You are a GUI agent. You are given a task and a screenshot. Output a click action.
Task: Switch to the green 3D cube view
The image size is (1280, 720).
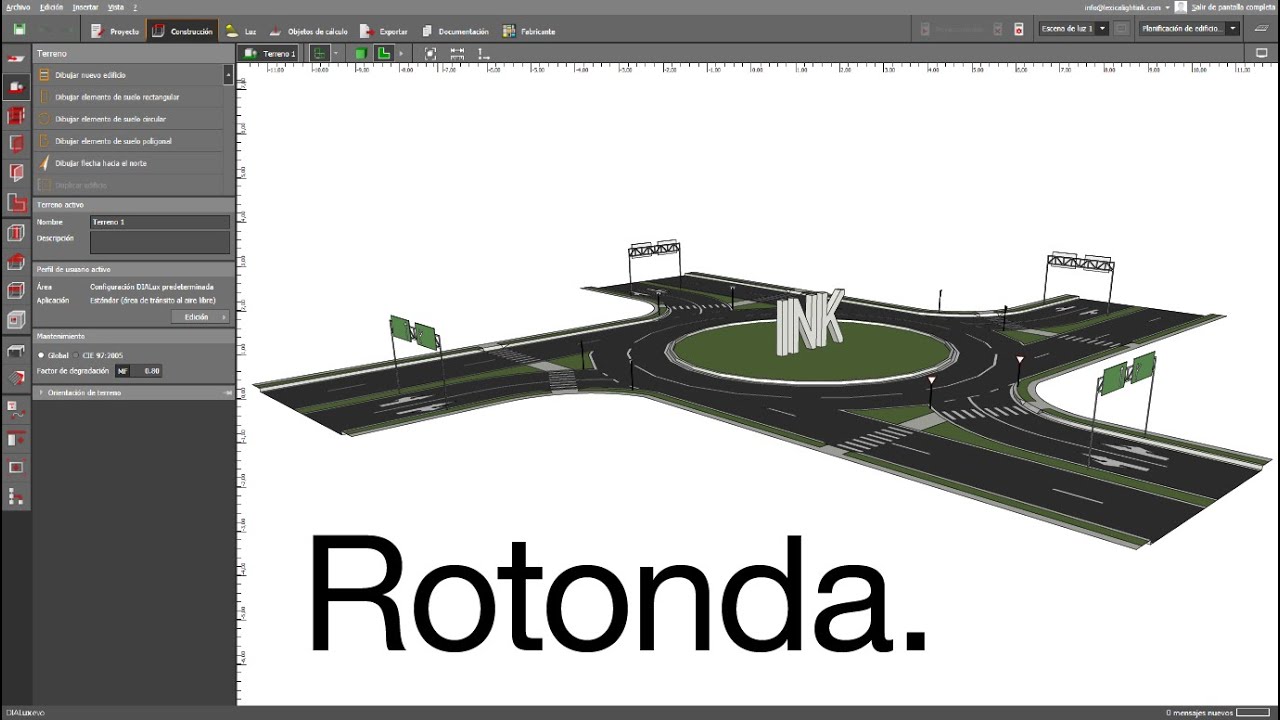(x=362, y=54)
